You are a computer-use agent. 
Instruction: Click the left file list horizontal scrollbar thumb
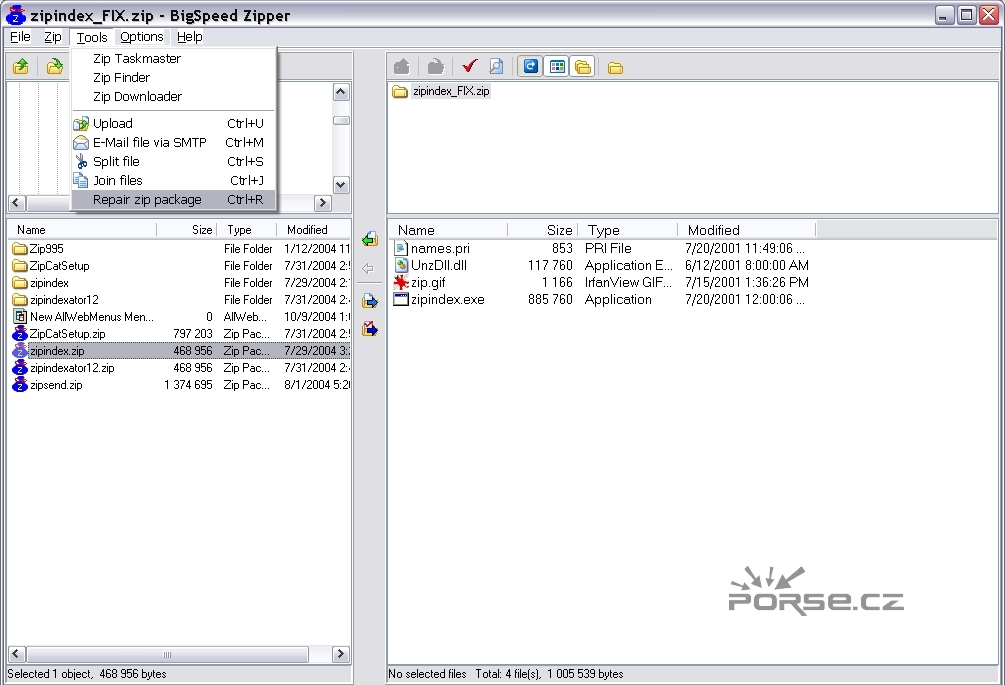pos(167,654)
